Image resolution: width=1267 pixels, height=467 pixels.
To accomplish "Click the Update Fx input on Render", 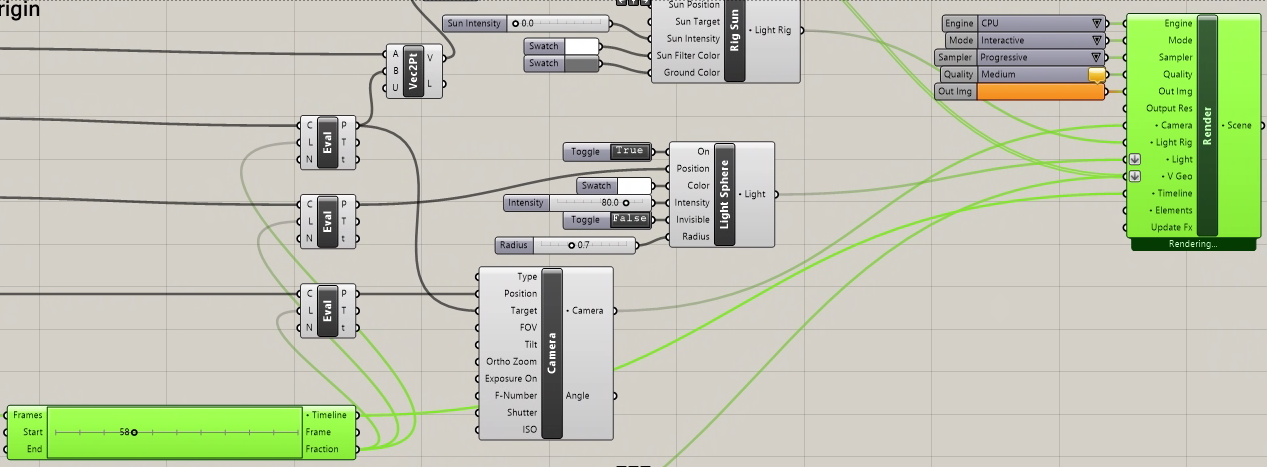I will pos(1172,227).
